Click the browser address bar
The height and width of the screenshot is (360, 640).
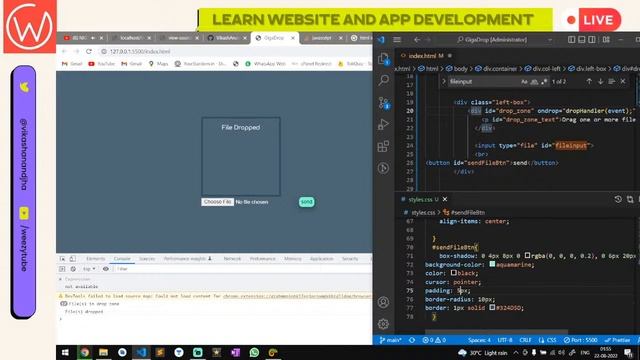point(235,51)
